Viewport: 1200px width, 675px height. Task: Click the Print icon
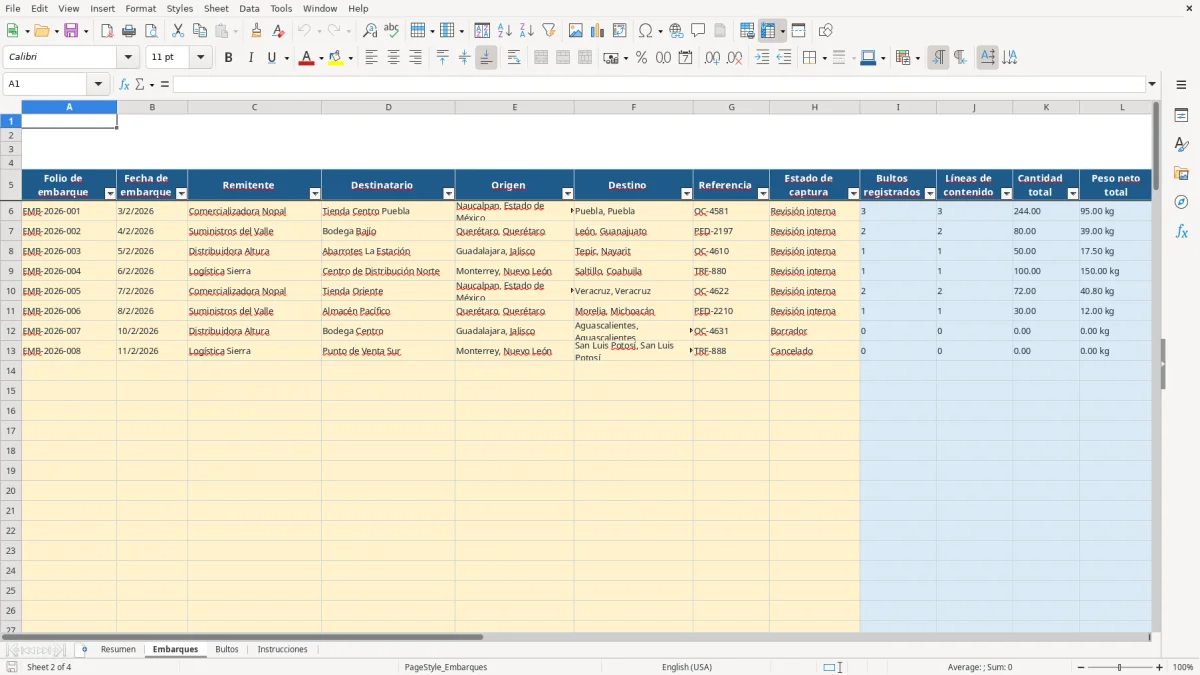click(129, 31)
